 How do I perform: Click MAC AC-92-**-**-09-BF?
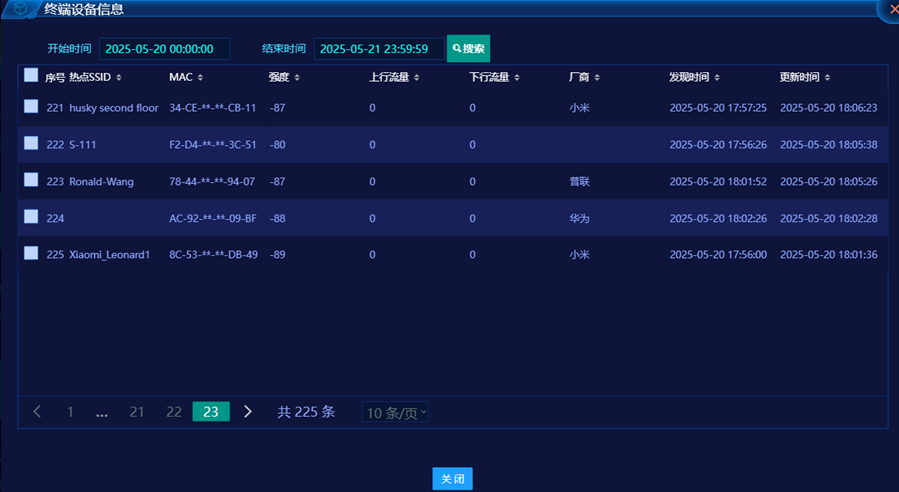click(213, 218)
